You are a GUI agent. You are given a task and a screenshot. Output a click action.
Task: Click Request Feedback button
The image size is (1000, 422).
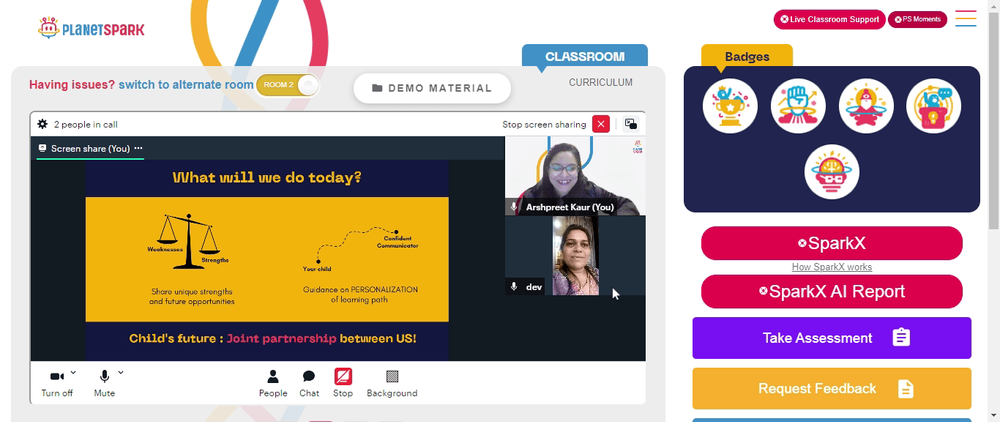pyautogui.click(x=832, y=388)
